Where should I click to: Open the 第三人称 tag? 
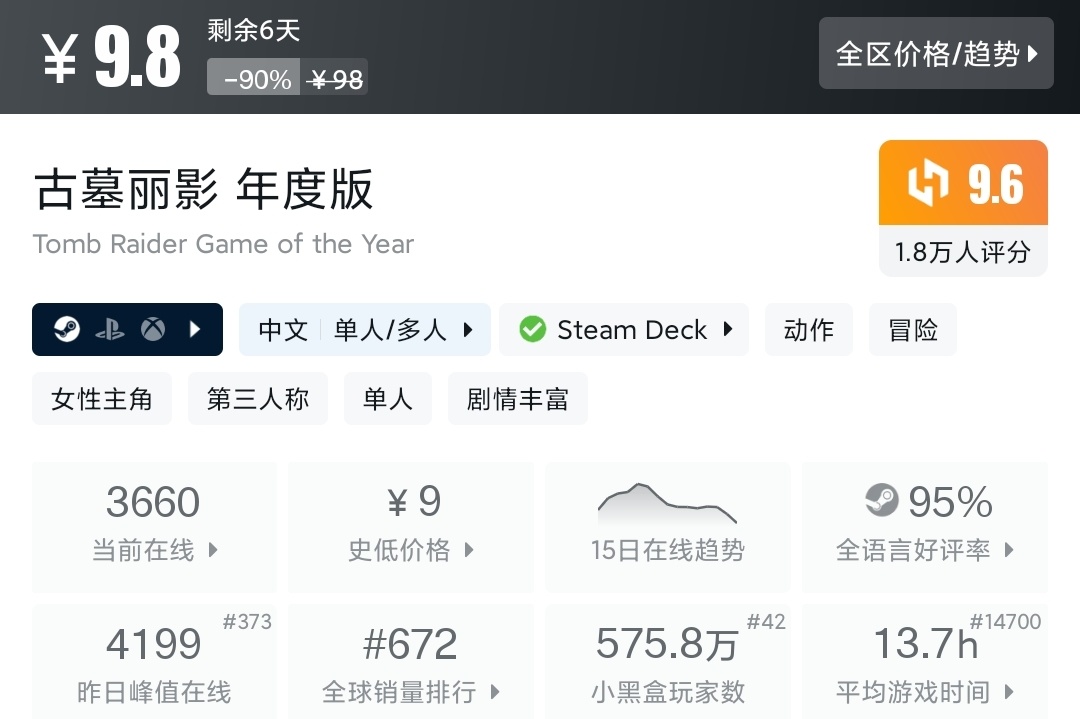tap(258, 399)
